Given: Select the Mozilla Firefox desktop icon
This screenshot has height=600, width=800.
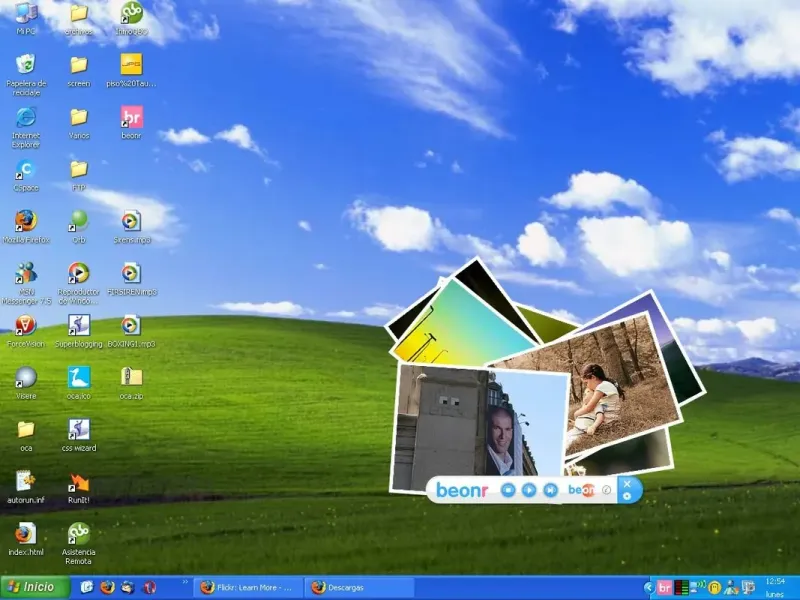Looking at the screenshot, I should point(26,227).
